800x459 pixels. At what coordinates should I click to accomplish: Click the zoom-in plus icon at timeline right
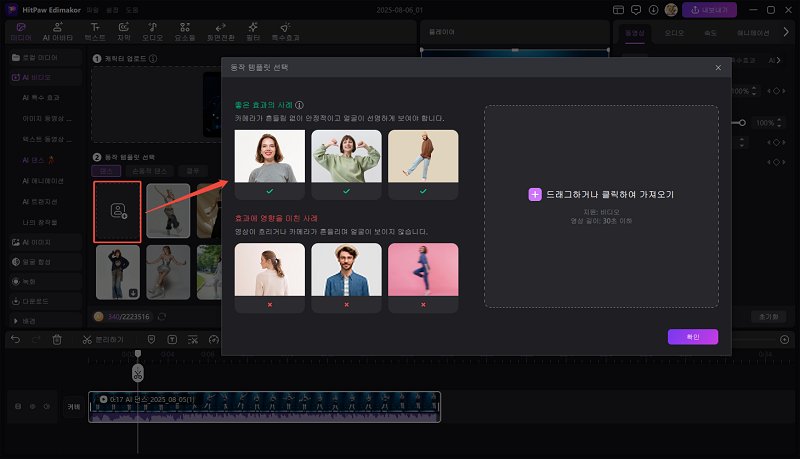pyautogui.click(x=785, y=339)
